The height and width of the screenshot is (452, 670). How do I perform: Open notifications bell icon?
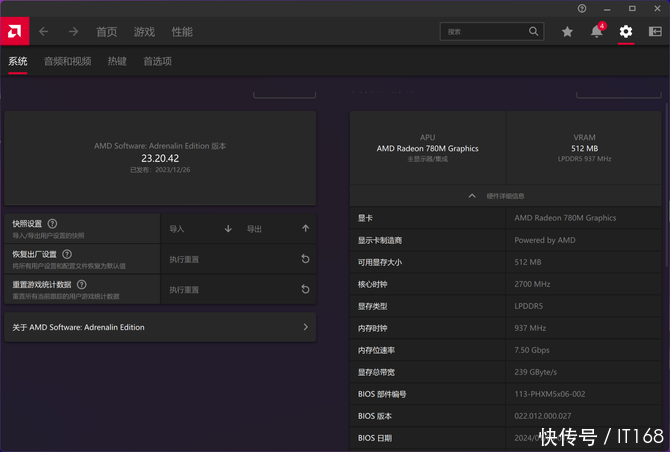pyautogui.click(x=596, y=32)
